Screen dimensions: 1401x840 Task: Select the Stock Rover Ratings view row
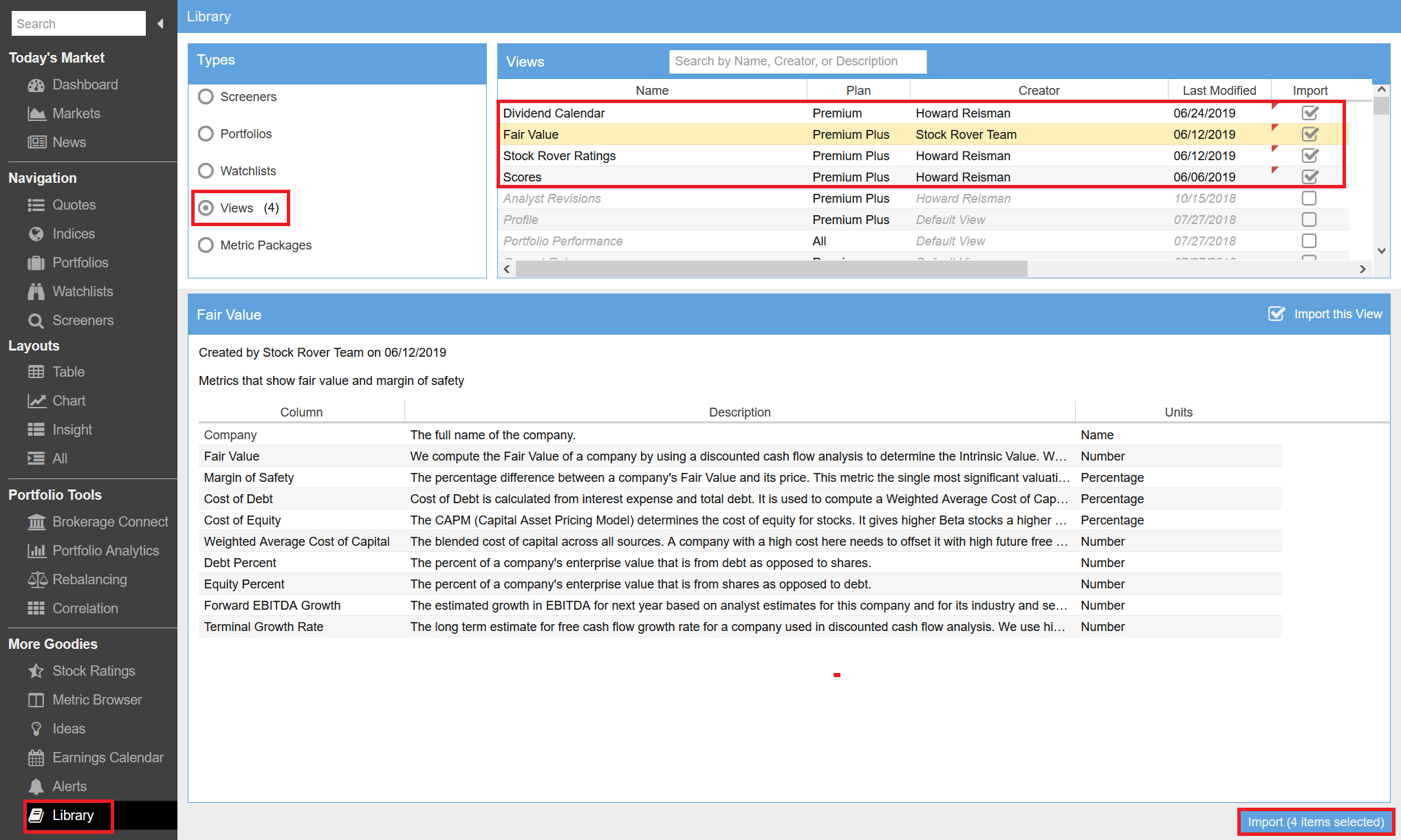pyautogui.click(x=924, y=156)
